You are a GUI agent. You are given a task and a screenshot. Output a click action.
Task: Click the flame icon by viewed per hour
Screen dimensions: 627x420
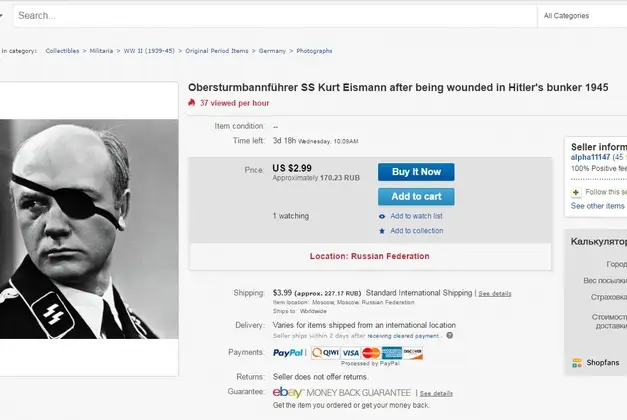click(192, 103)
